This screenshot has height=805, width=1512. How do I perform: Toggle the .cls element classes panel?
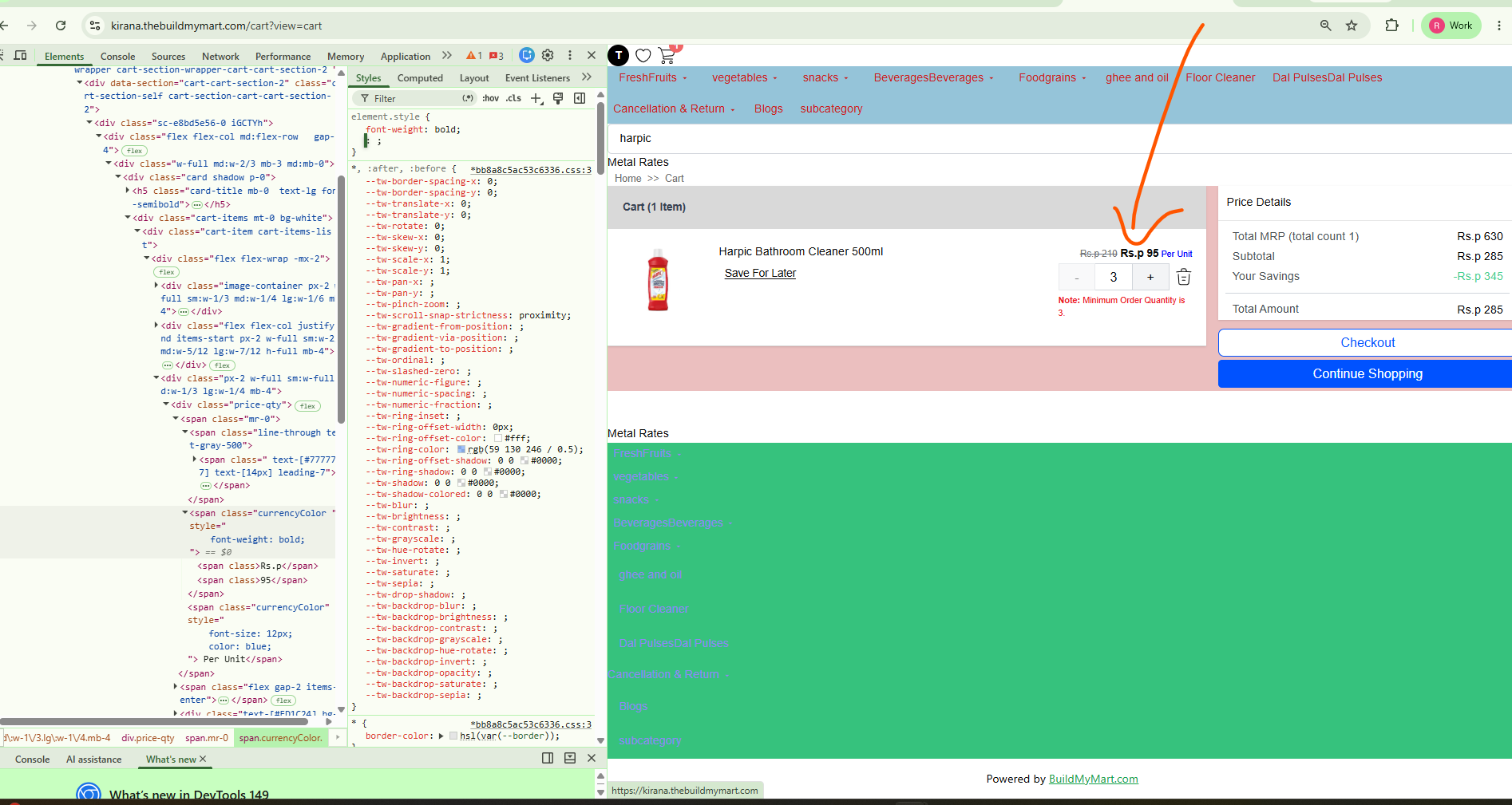(x=513, y=98)
